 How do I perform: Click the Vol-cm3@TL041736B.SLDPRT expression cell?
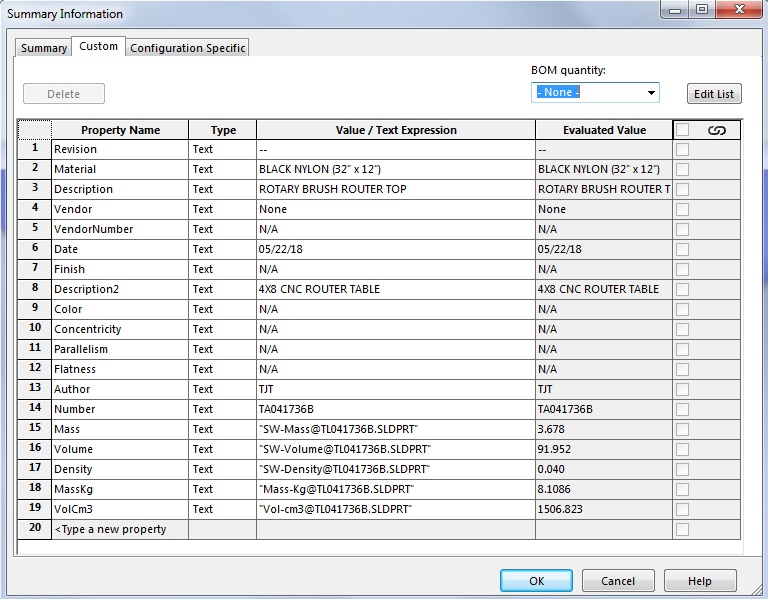coord(396,509)
